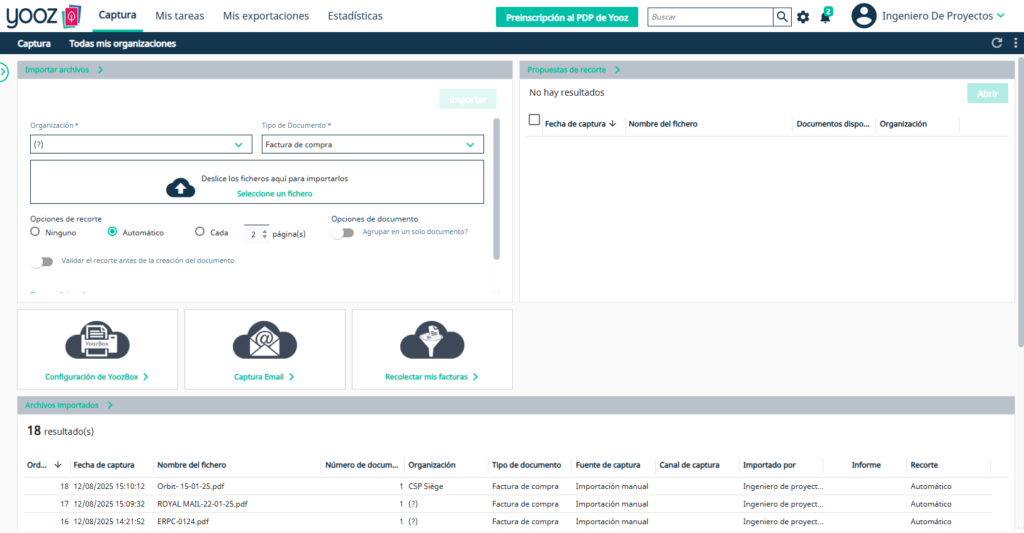This screenshot has height=533, width=1024.
Task: Click the Documentos dispo... column header
Action: click(833, 123)
